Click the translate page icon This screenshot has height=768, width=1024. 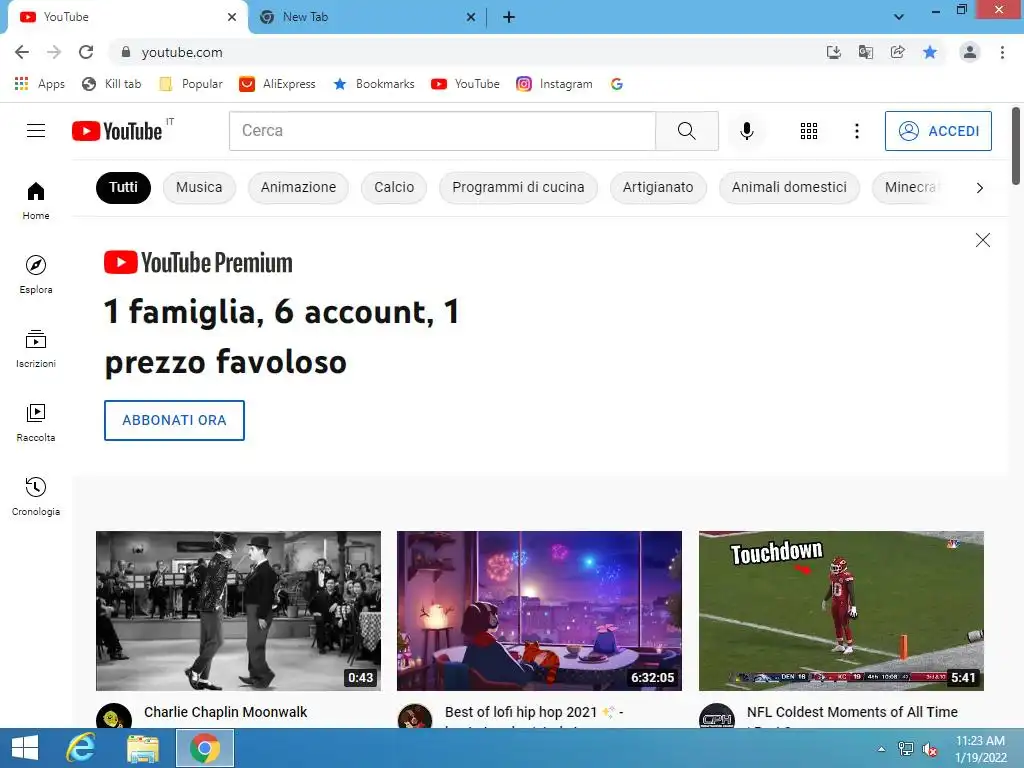(865, 52)
